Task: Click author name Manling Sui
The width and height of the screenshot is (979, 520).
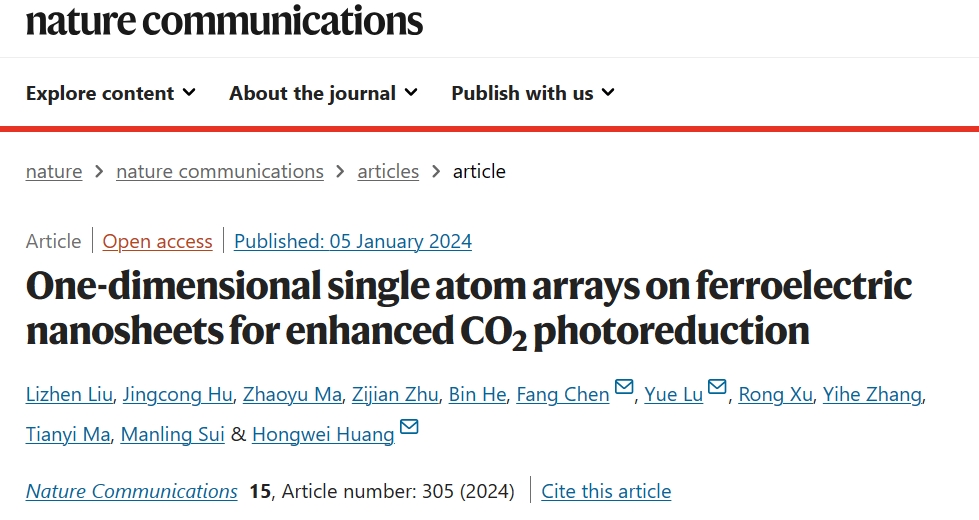Action: click(x=172, y=434)
